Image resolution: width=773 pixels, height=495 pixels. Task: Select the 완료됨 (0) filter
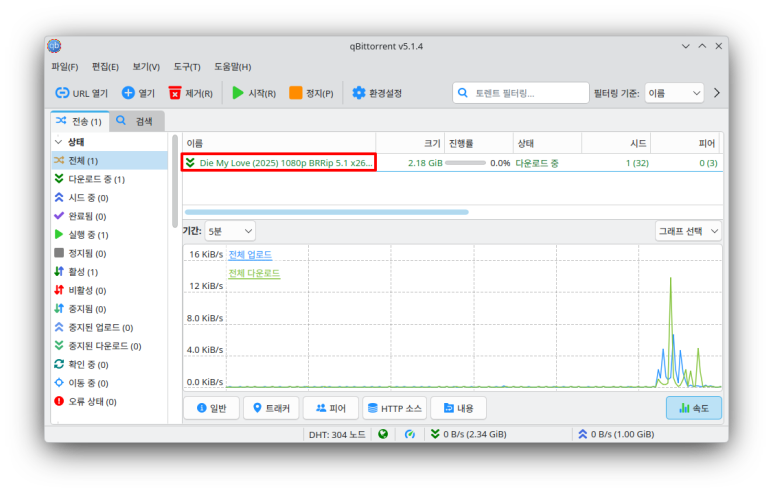click(109, 216)
